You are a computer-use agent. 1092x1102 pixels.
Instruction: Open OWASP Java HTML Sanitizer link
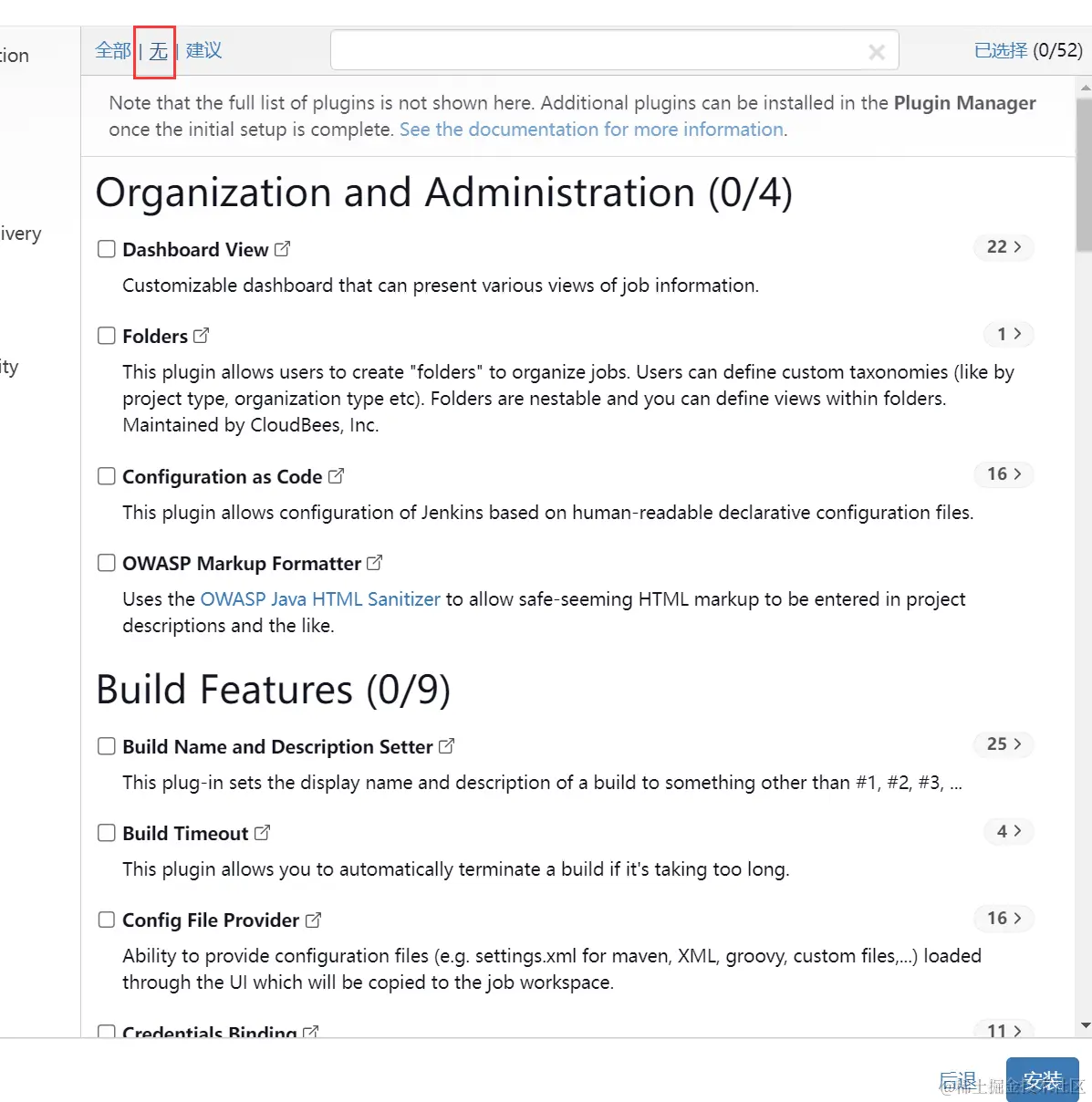coord(320,599)
